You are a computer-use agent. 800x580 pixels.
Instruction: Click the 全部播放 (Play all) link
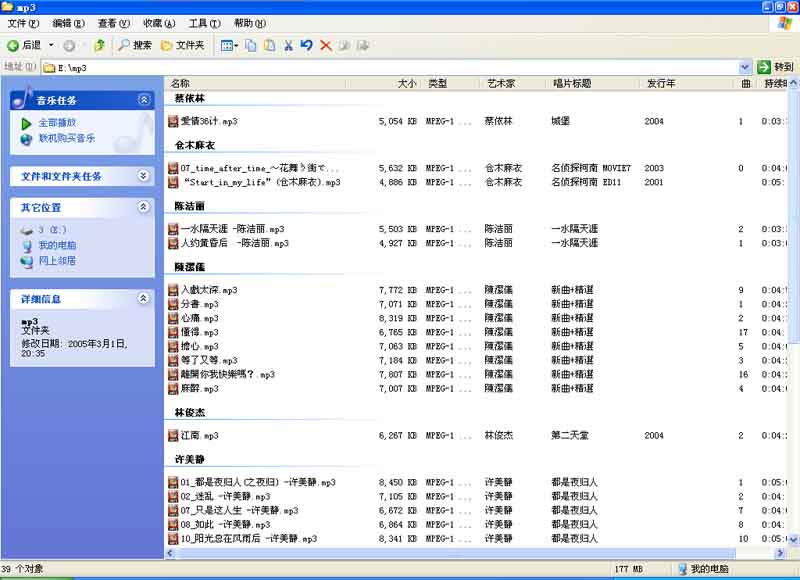click(x=57, y=123)
